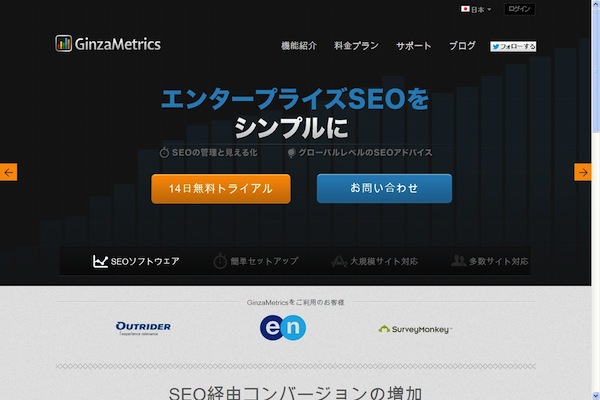Click the GinzaMetrics wordmark text

tap(118, 44)
